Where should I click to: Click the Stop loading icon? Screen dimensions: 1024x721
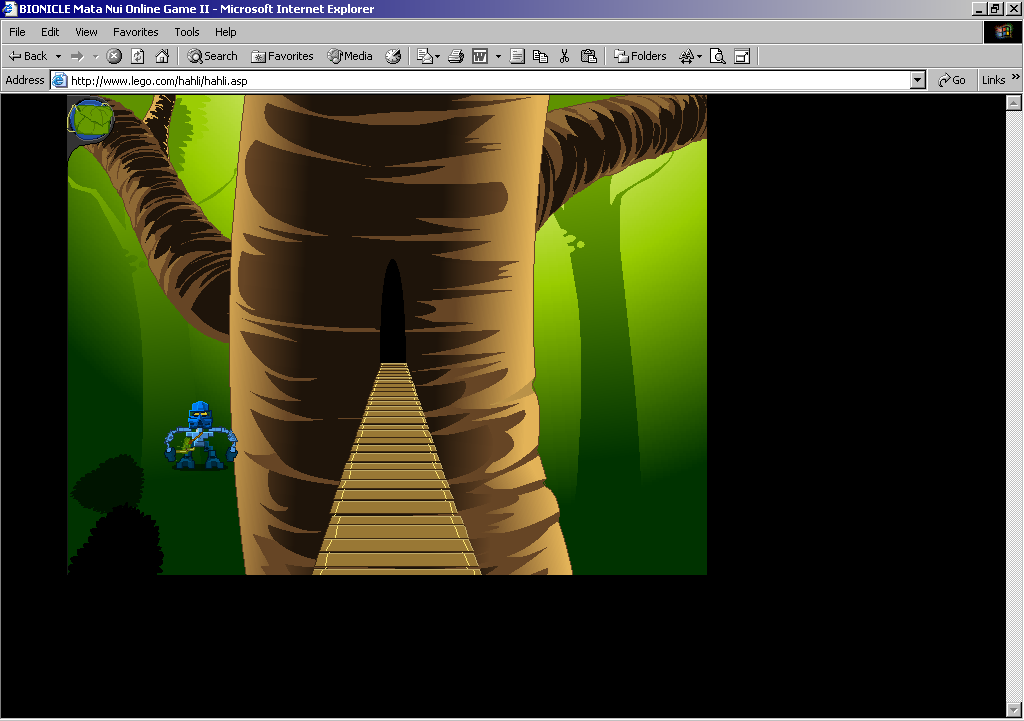tap(114, 56)
